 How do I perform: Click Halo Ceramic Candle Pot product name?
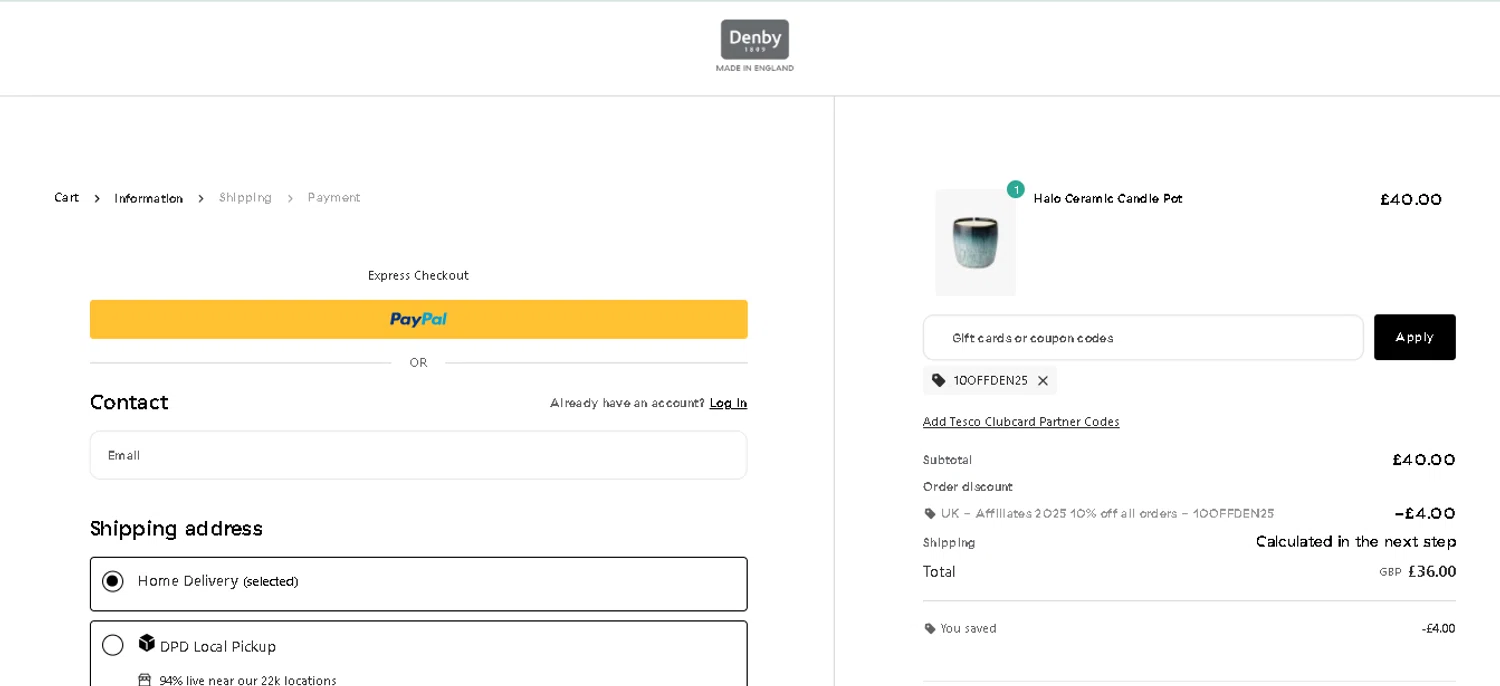tap(1108, 199)
